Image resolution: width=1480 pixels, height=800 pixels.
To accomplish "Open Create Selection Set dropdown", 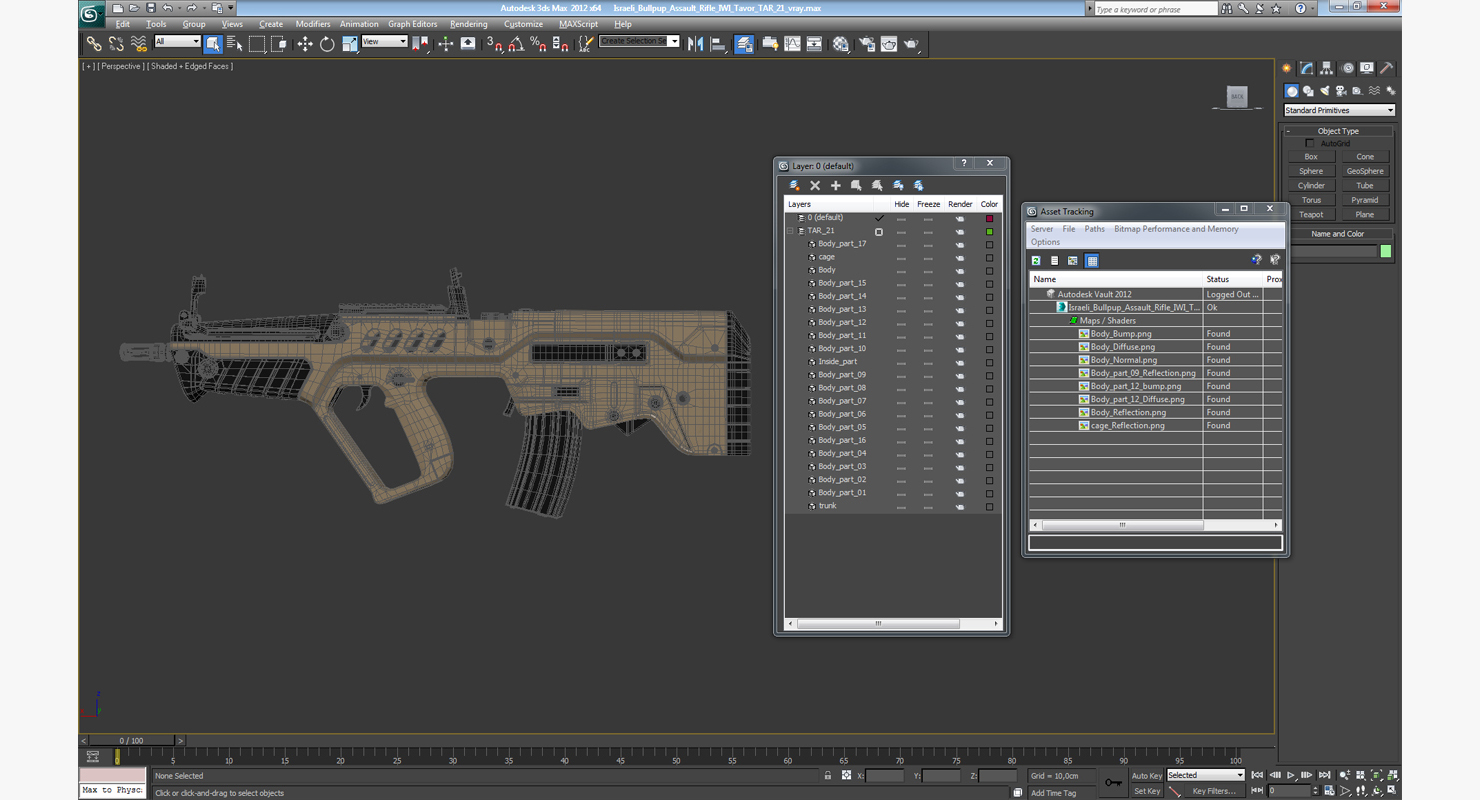I will (x=639, y=42).
